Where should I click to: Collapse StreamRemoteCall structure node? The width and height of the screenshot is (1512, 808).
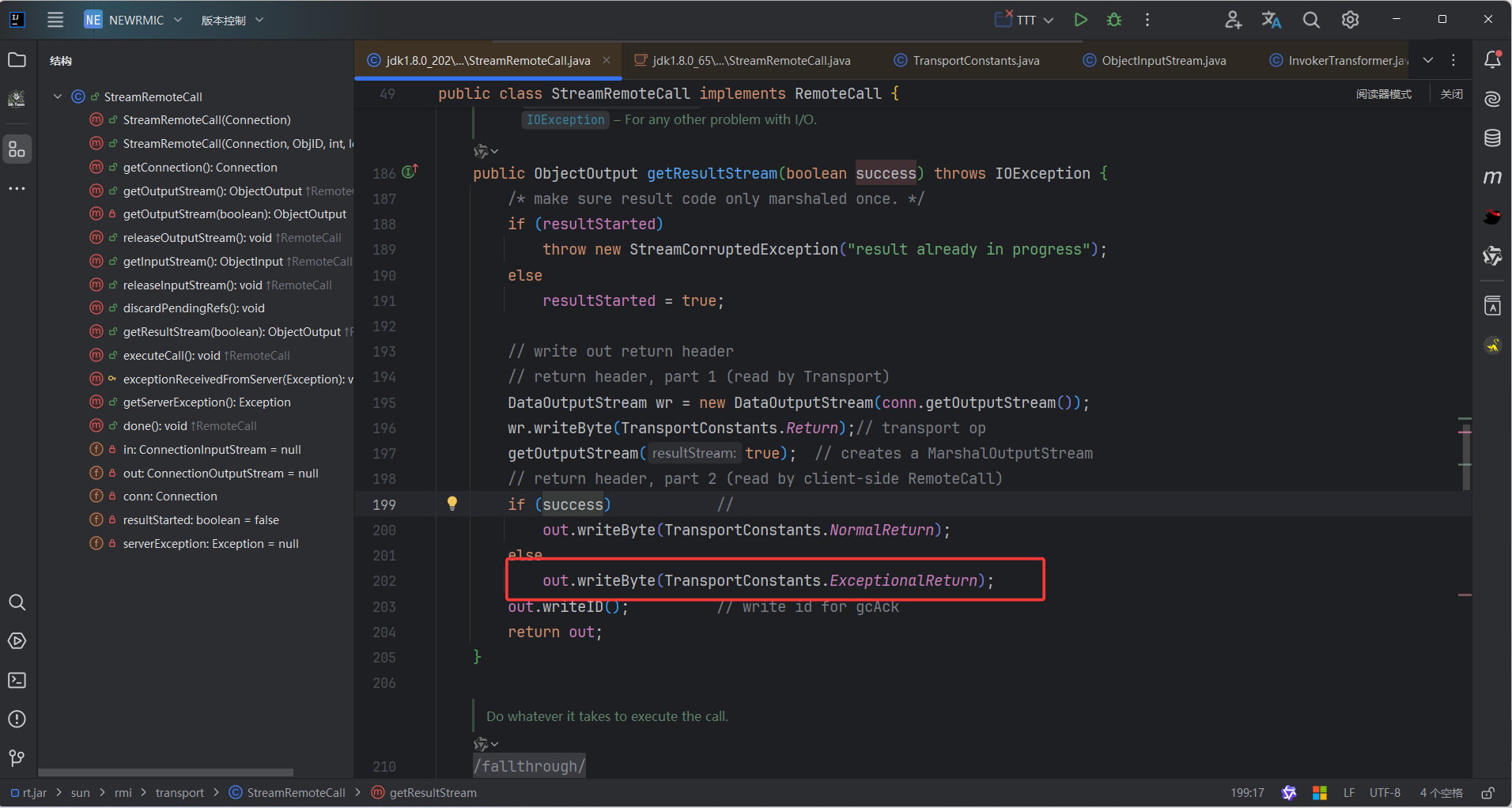pyautogui.click(x=57, y=96)
